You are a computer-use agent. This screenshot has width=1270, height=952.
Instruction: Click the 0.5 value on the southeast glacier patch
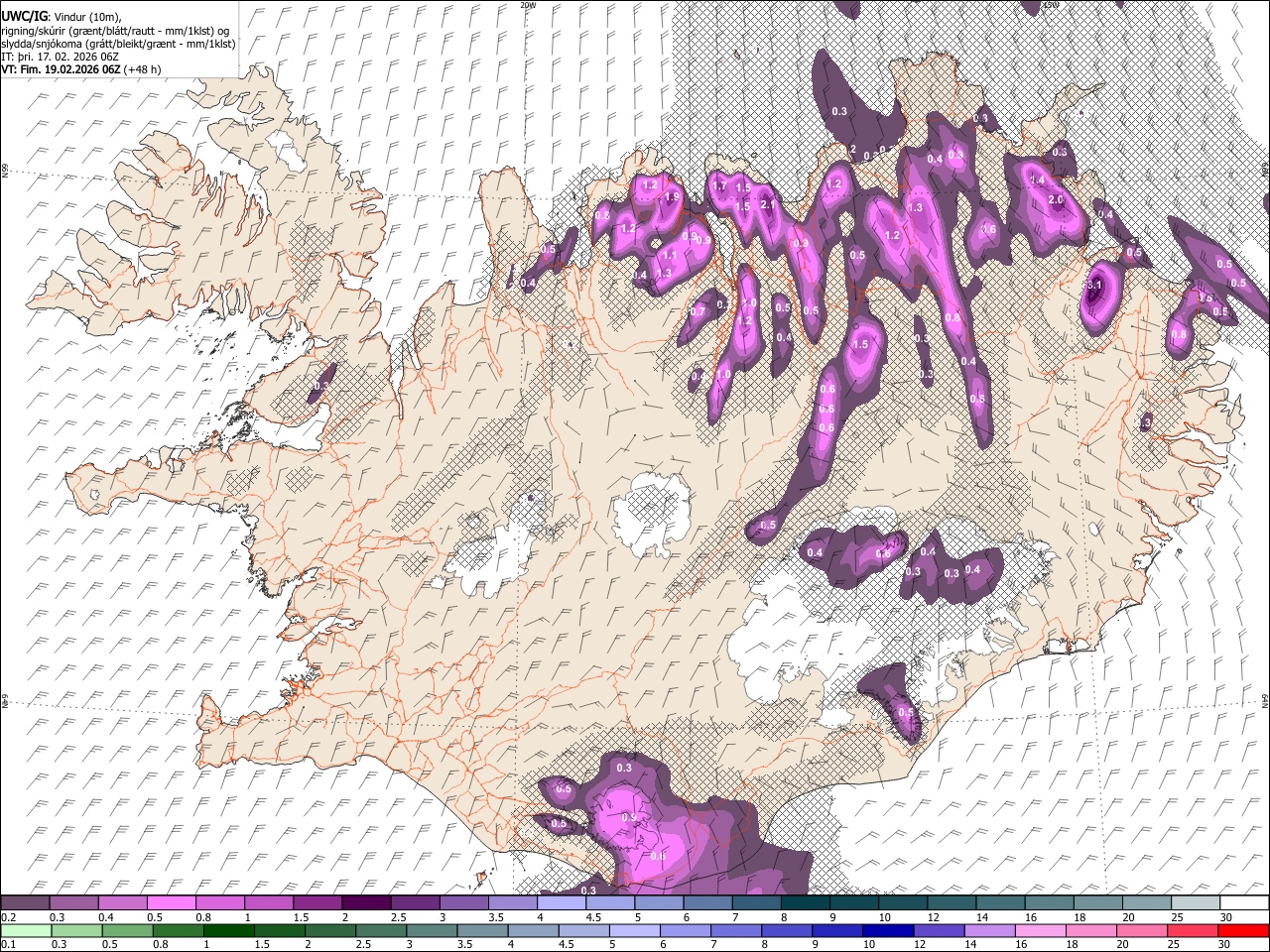coord(906,712)
